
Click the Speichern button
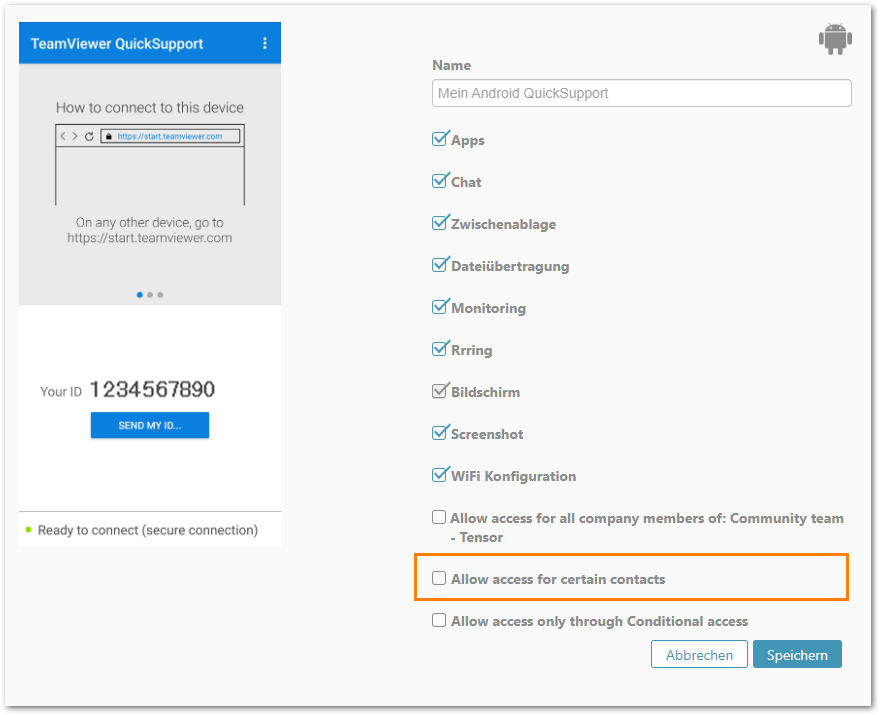coord(797,654)
